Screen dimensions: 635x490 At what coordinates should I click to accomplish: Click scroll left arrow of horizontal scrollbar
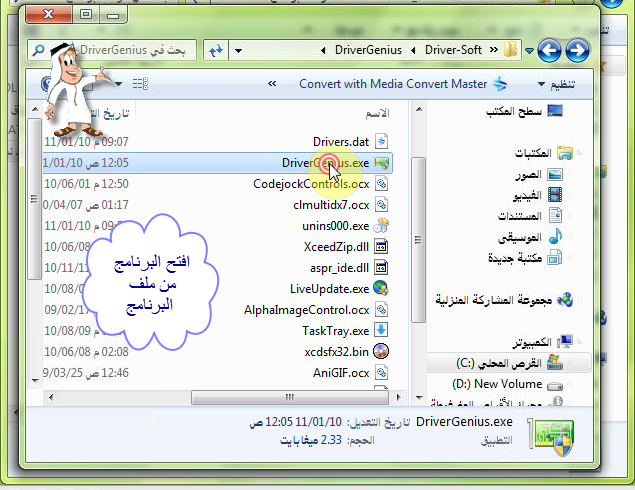(51, 397)
